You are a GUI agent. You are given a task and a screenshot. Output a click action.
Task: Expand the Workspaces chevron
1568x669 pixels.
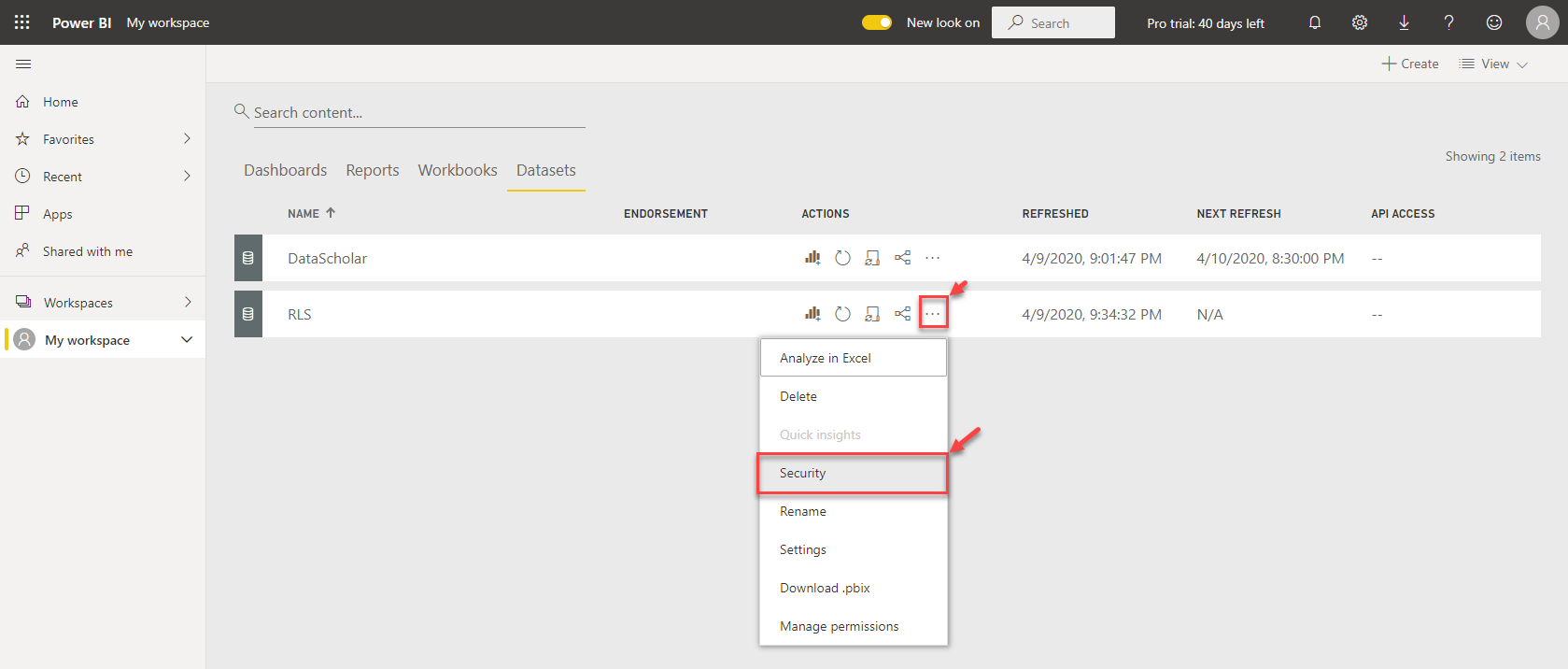(187, 302)
